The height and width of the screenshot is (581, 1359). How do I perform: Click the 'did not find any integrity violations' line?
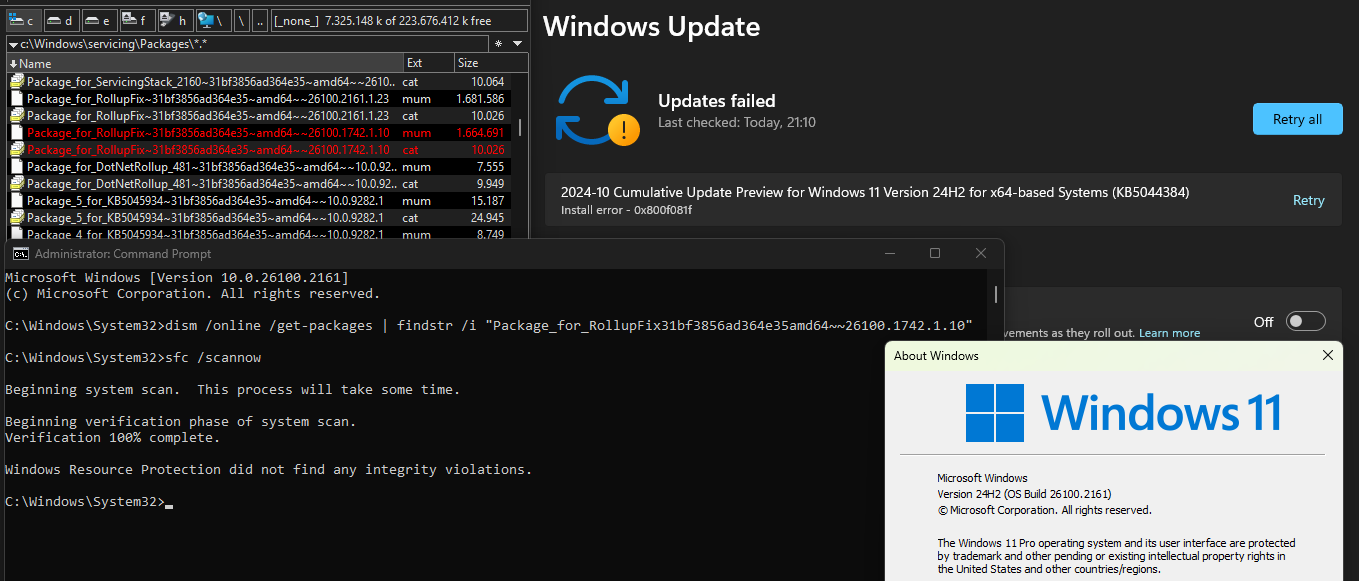(269, 469)
